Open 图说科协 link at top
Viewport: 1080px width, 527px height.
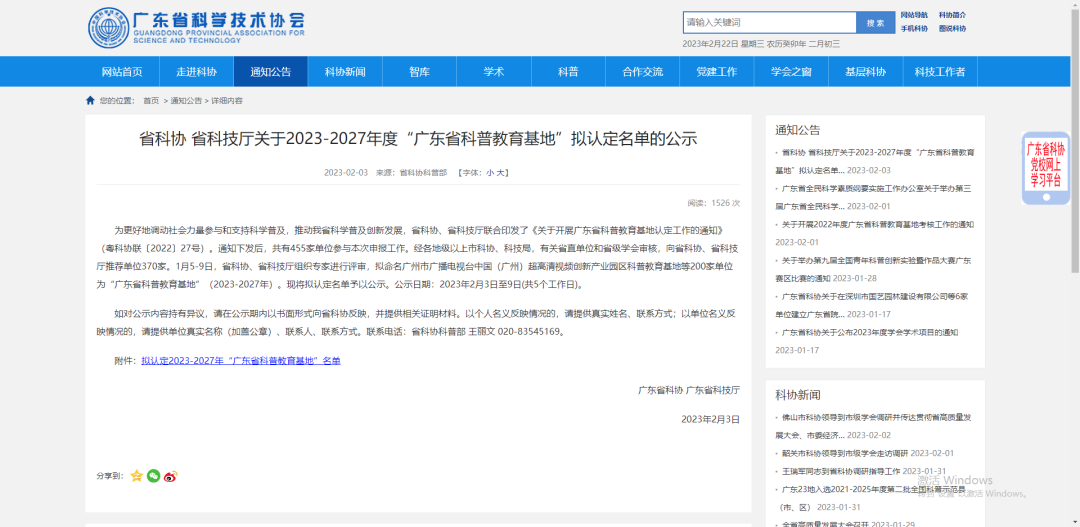click(952, 29)
